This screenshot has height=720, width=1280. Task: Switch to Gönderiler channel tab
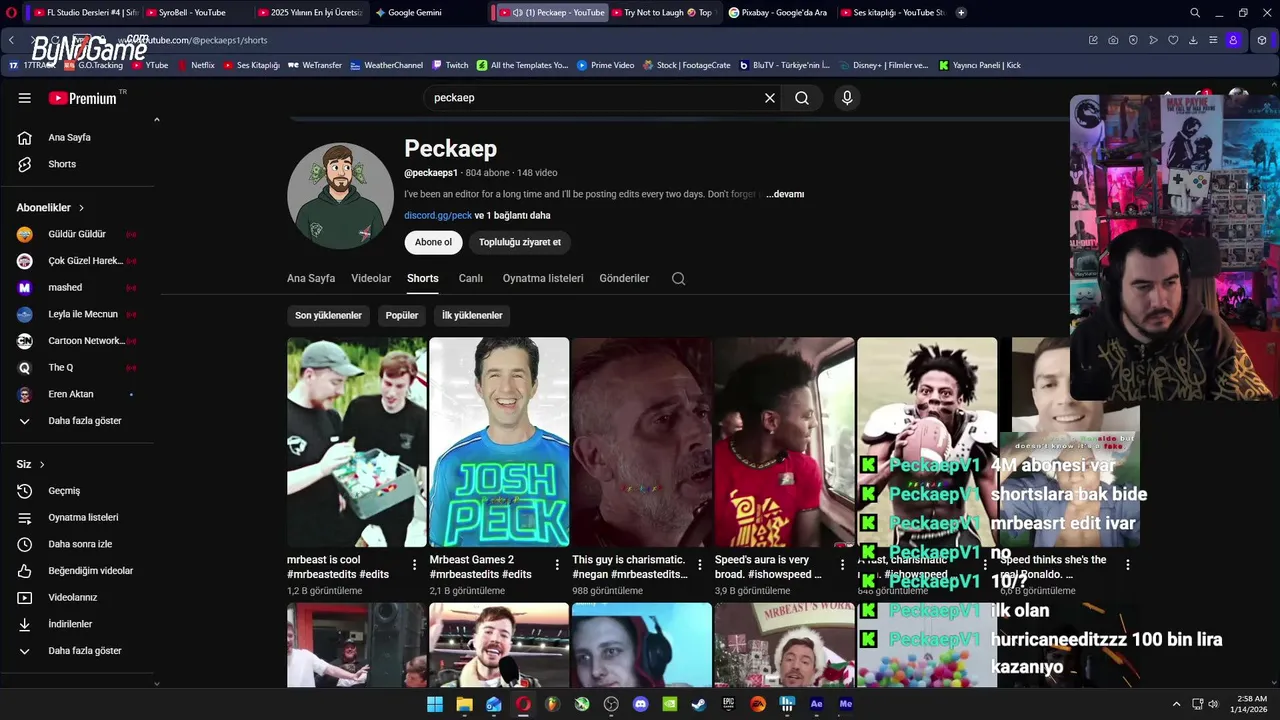coord(624,279)
